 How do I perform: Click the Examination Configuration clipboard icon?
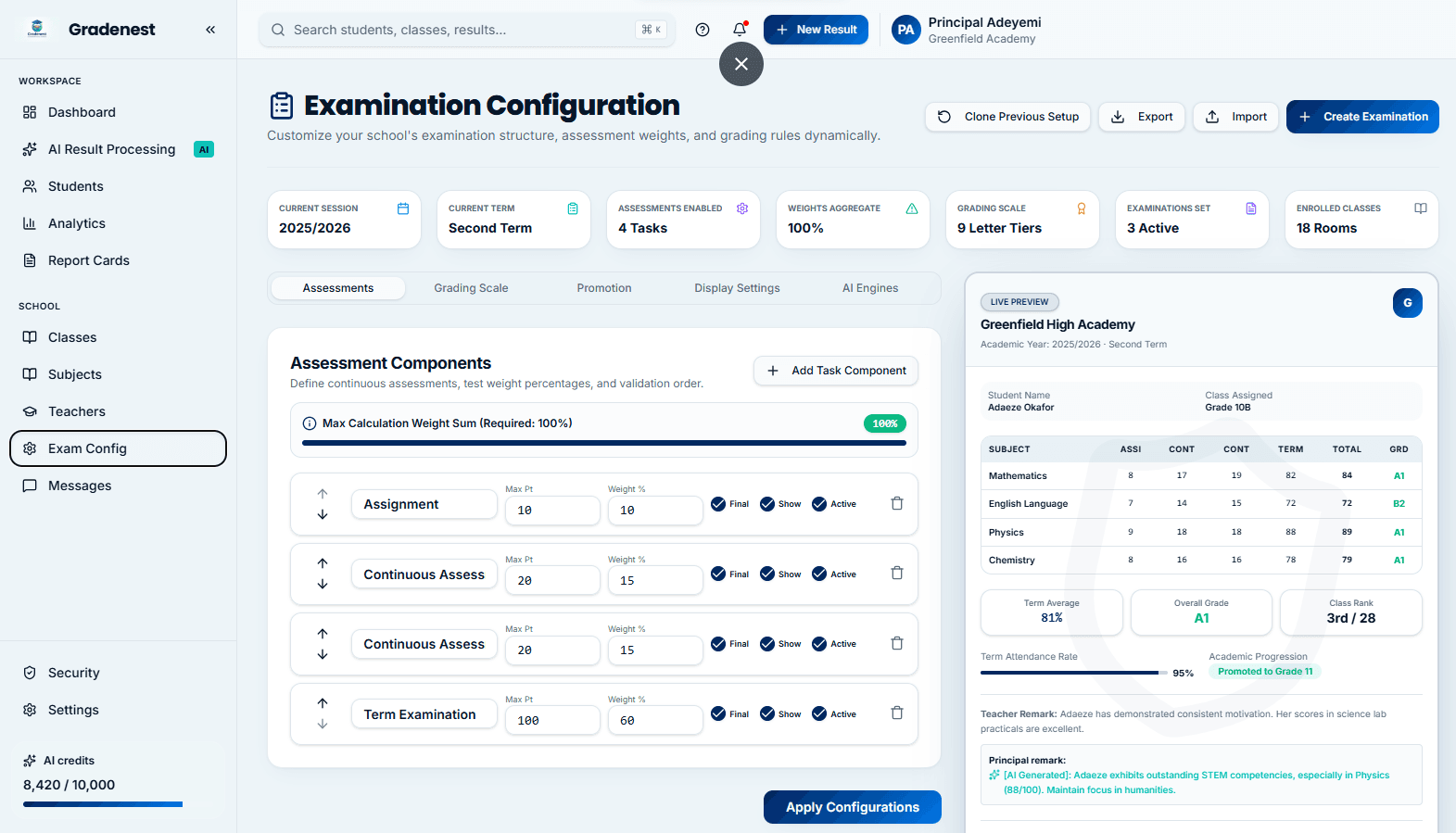282,106
